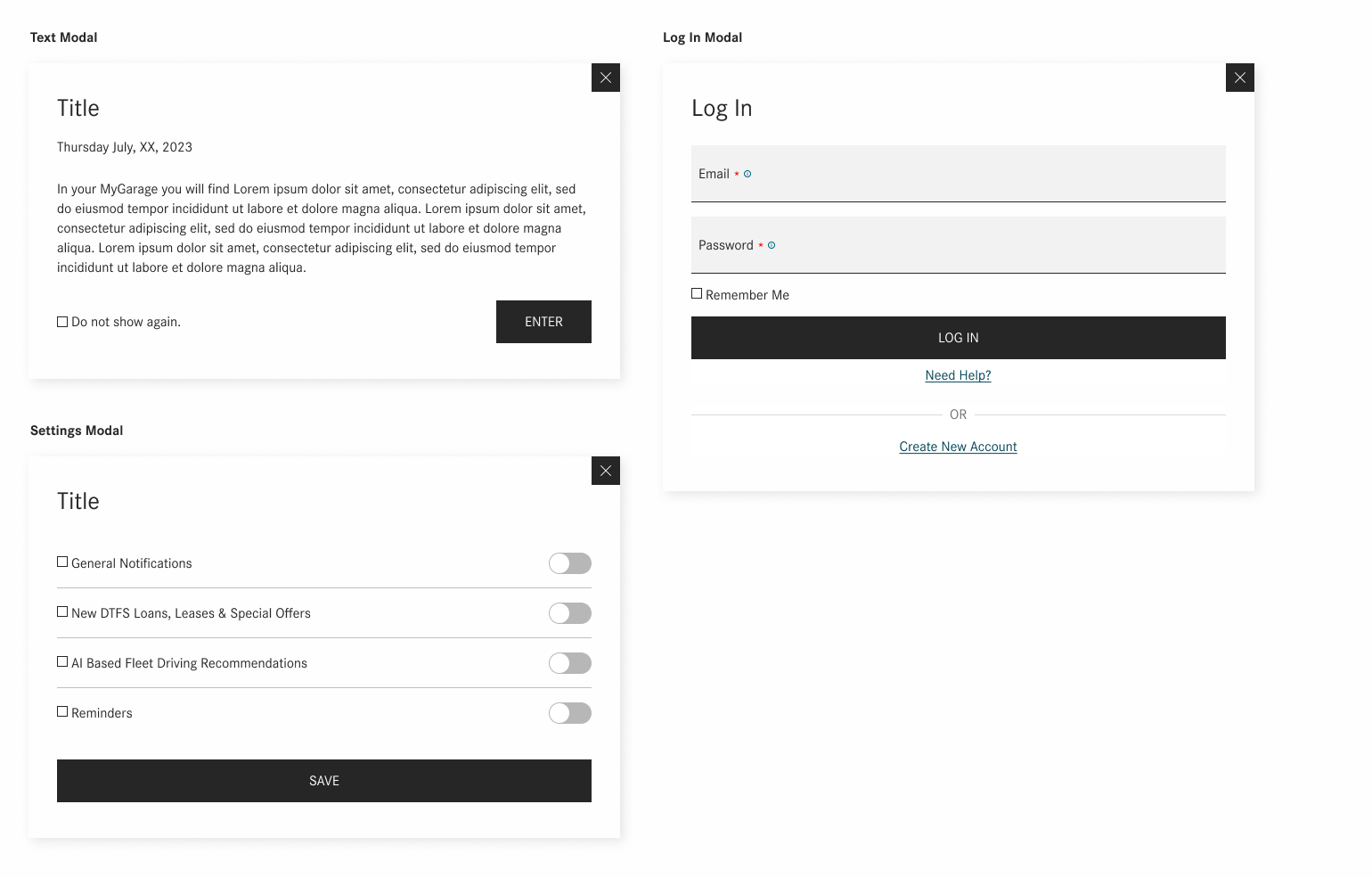1372x878 pixels.
Task: Check the New DTFS Loans checkbox
Action: pyautogui.click(x=62, y=611)
